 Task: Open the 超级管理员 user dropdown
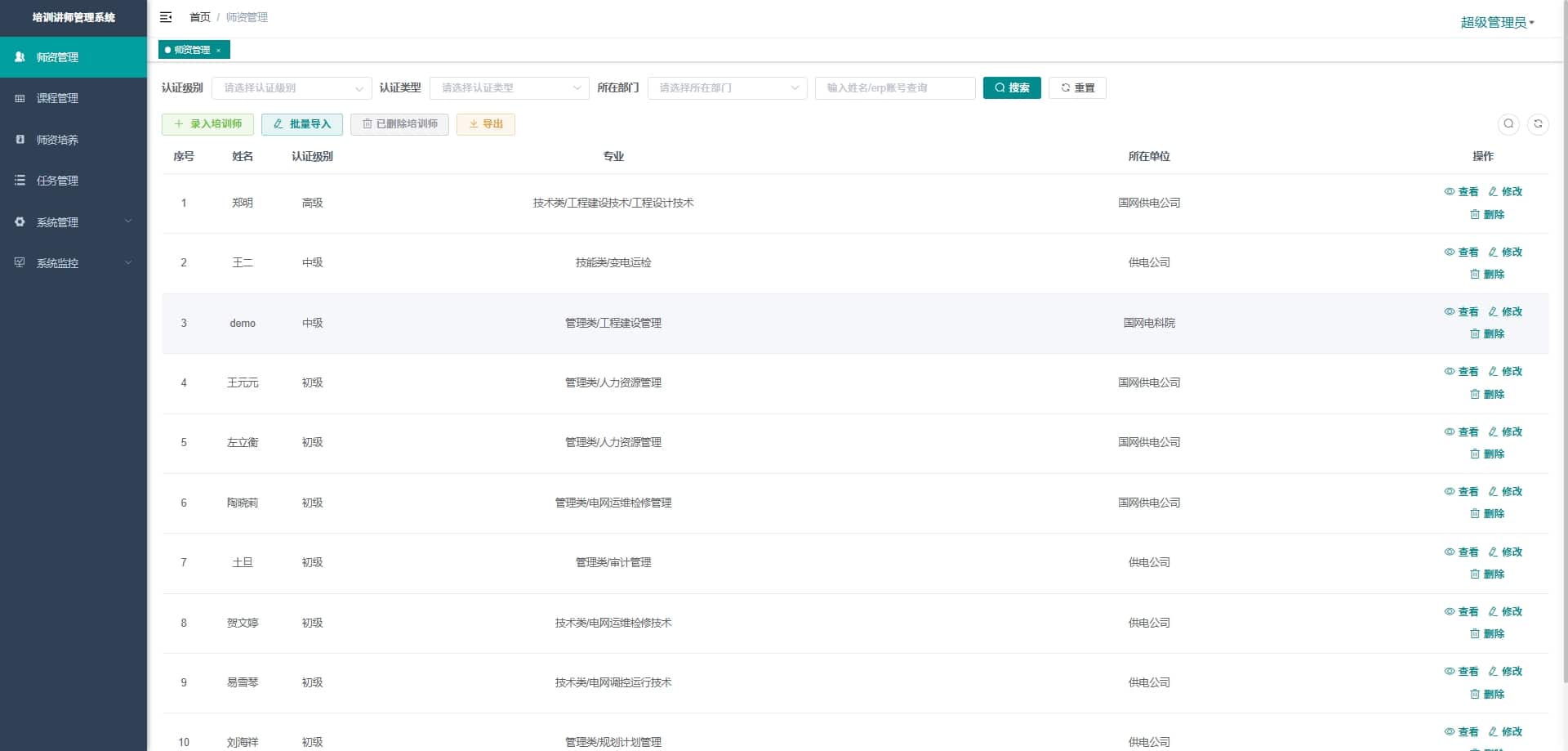click(1497, 22)
